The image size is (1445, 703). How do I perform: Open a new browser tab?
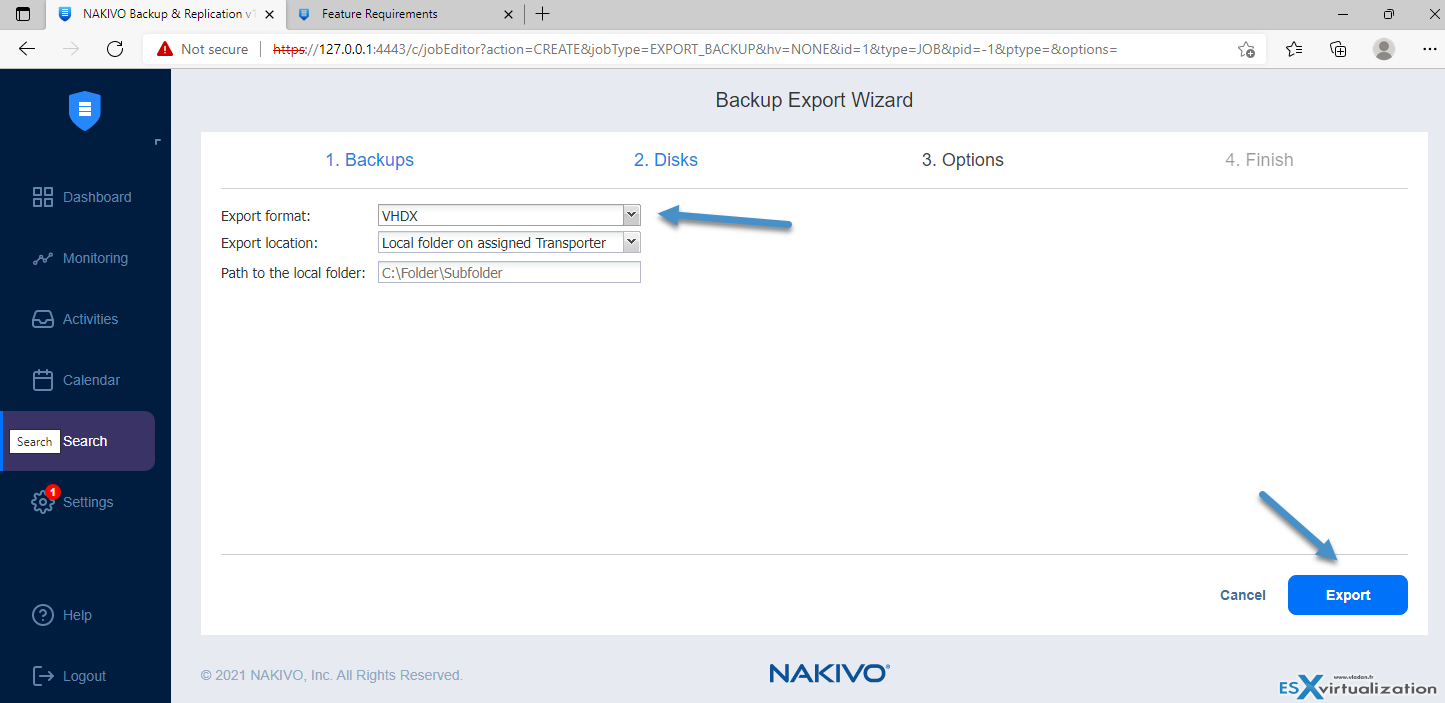coord(542,14)
